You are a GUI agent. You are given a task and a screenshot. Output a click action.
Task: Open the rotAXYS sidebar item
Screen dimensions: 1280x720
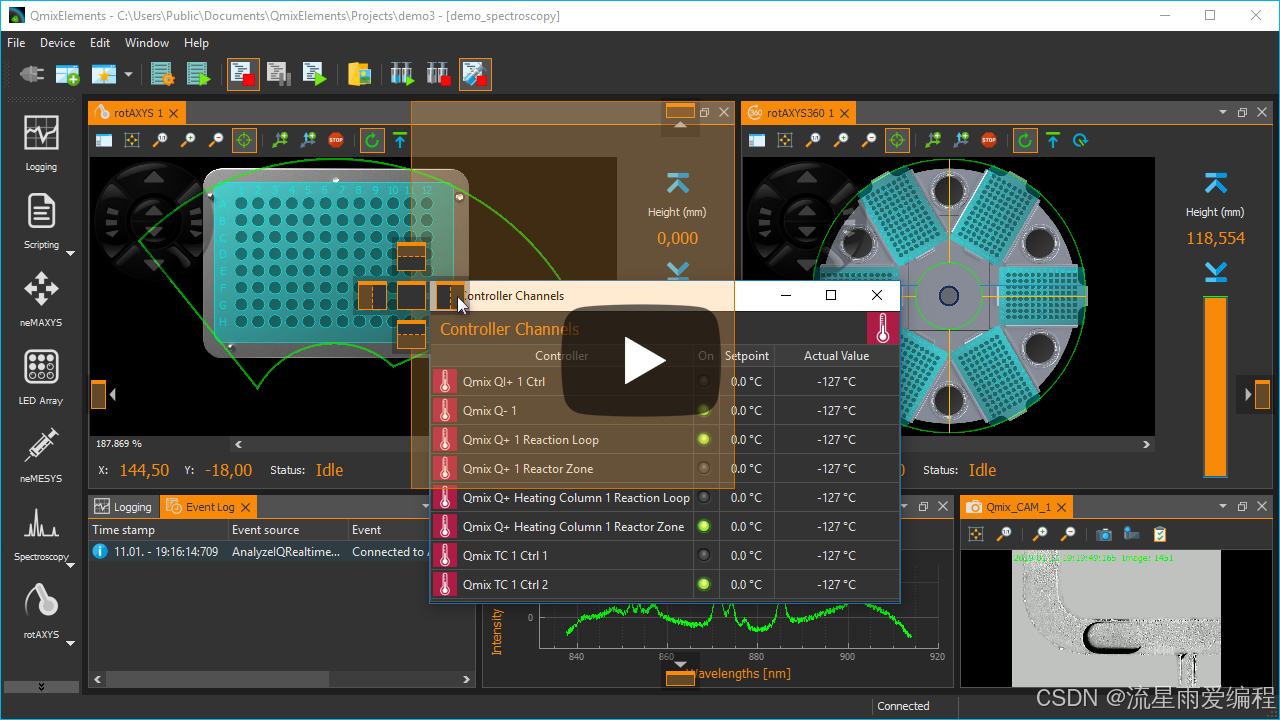41,611
